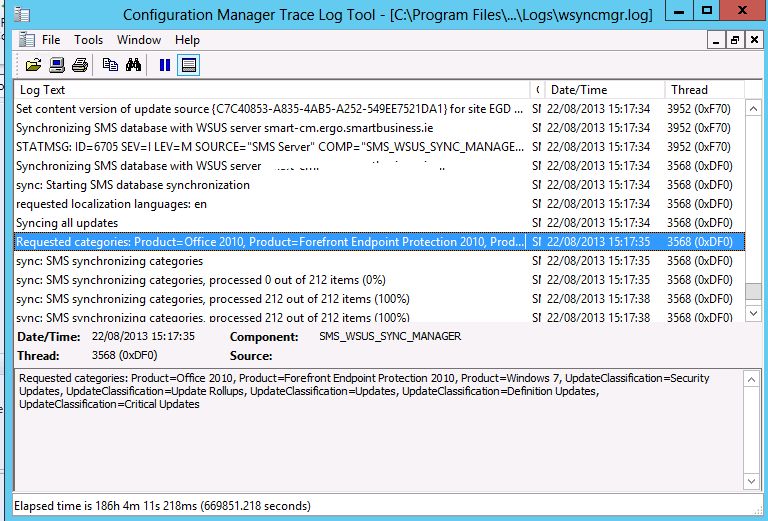
Task: Select the 'processed 0 out of 212 items' row
Action: (380, 280)
